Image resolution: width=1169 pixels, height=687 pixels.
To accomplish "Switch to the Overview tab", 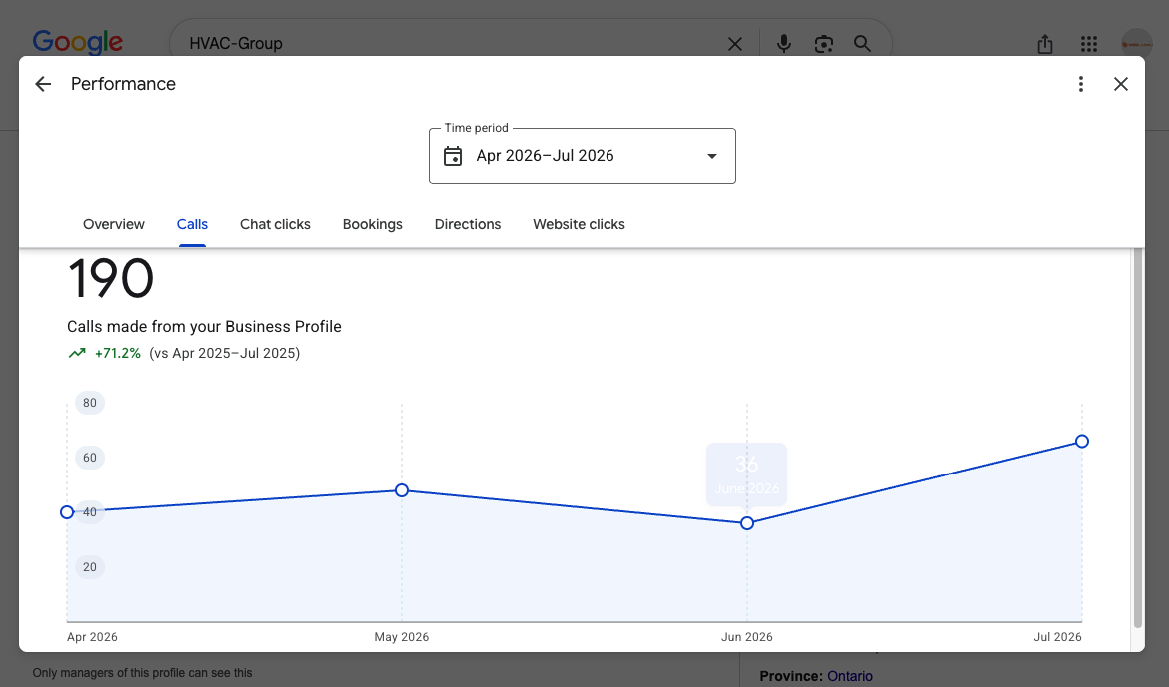I will pyautogui.click(x=114, y=225).
